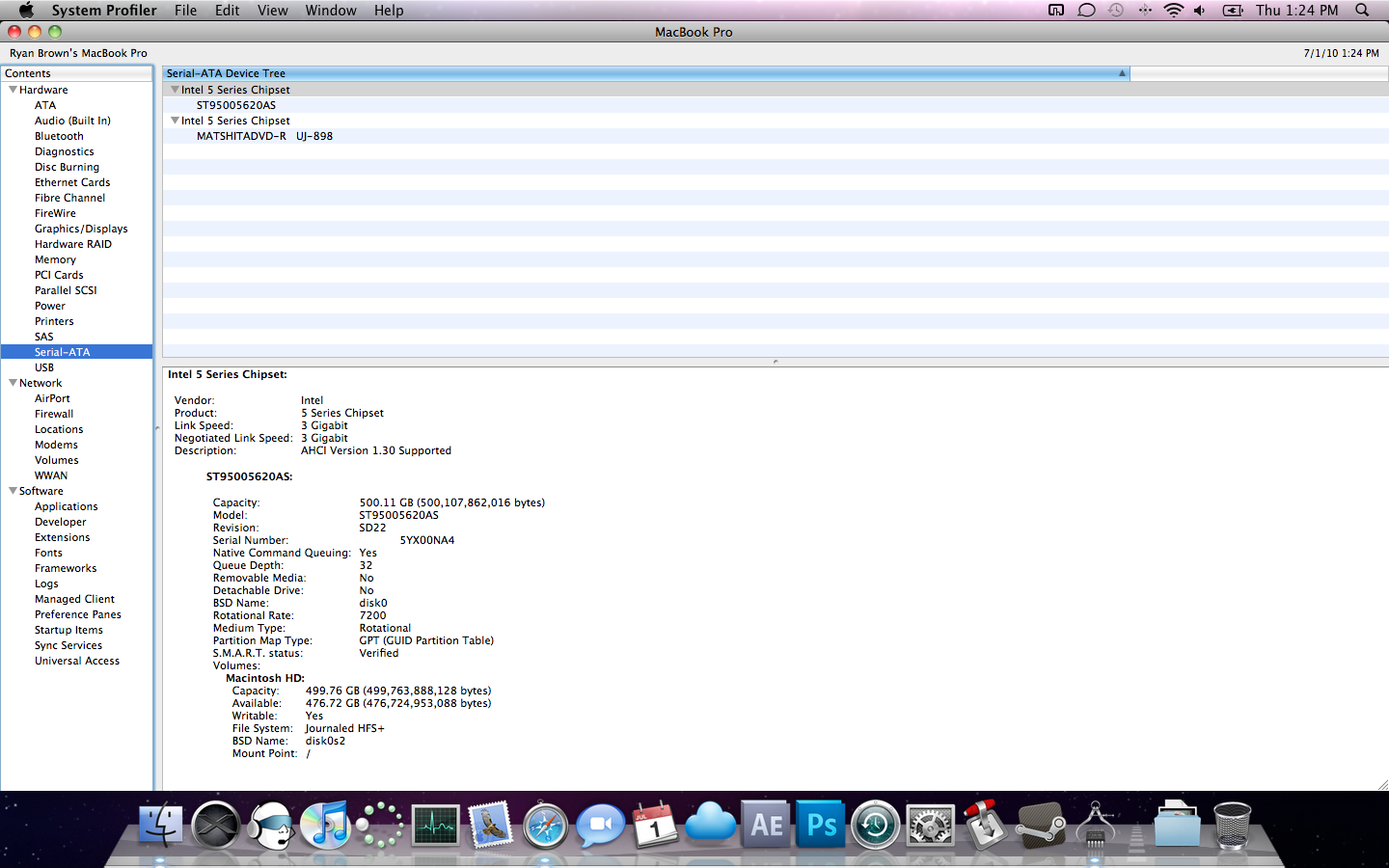Collapse the Hardware section triangle
This screenshot has width=1389, height=868.
pyautogui.click(x=13, y=90)
